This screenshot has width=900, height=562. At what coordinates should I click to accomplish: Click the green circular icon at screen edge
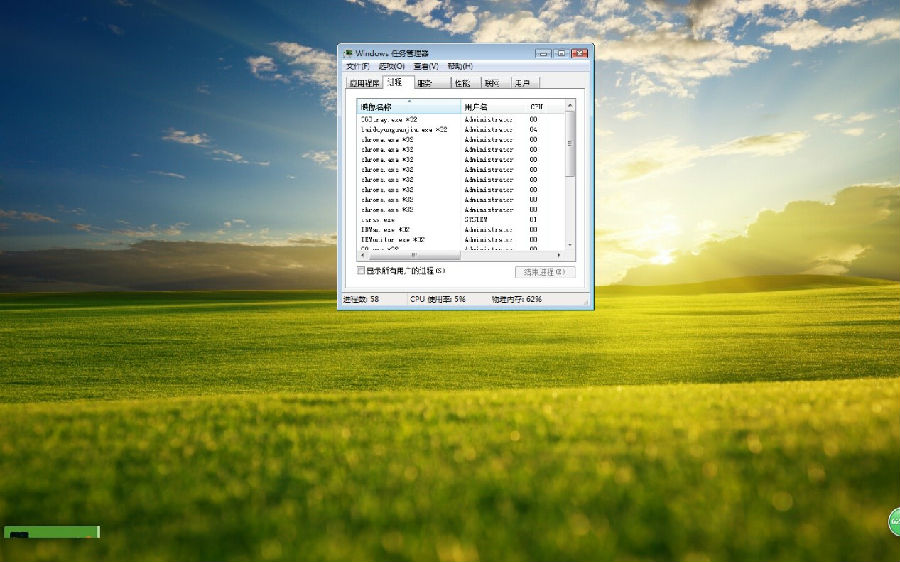pos(893,521)
